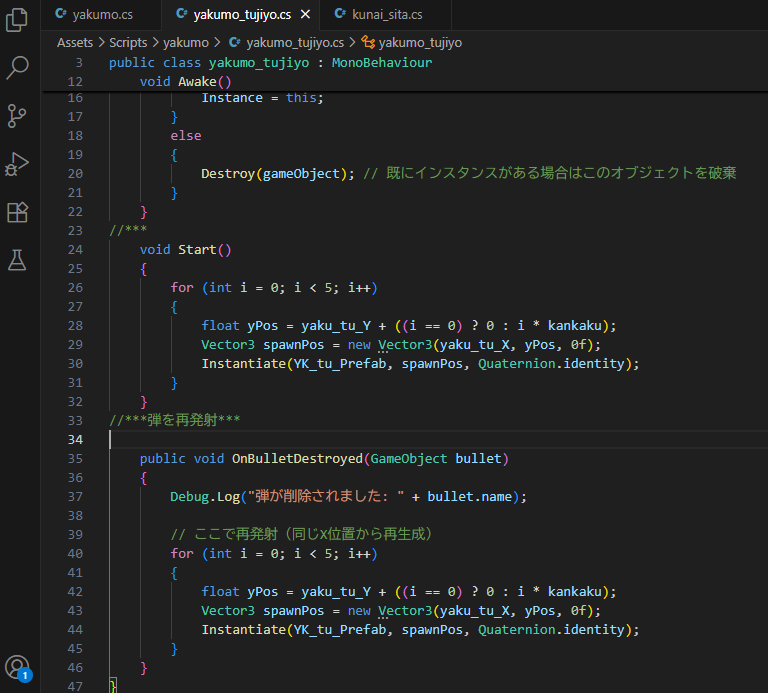Click 'bullet.name' on line 37
Screen dimensions: 768x693
[x=470, y=497]
